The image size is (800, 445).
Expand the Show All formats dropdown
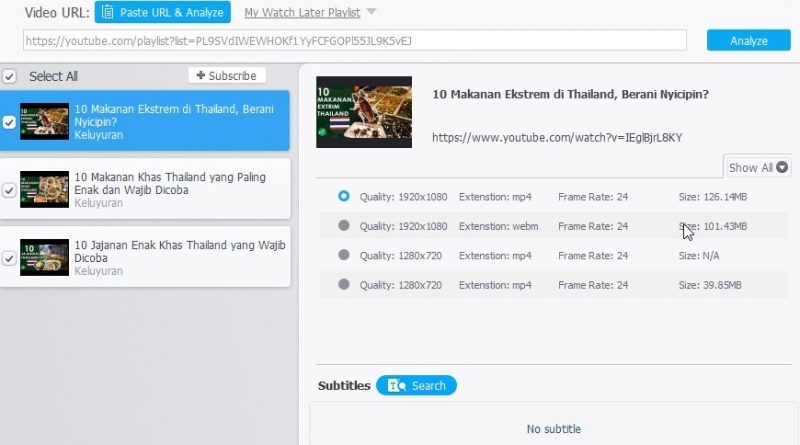tap(758, 167)
